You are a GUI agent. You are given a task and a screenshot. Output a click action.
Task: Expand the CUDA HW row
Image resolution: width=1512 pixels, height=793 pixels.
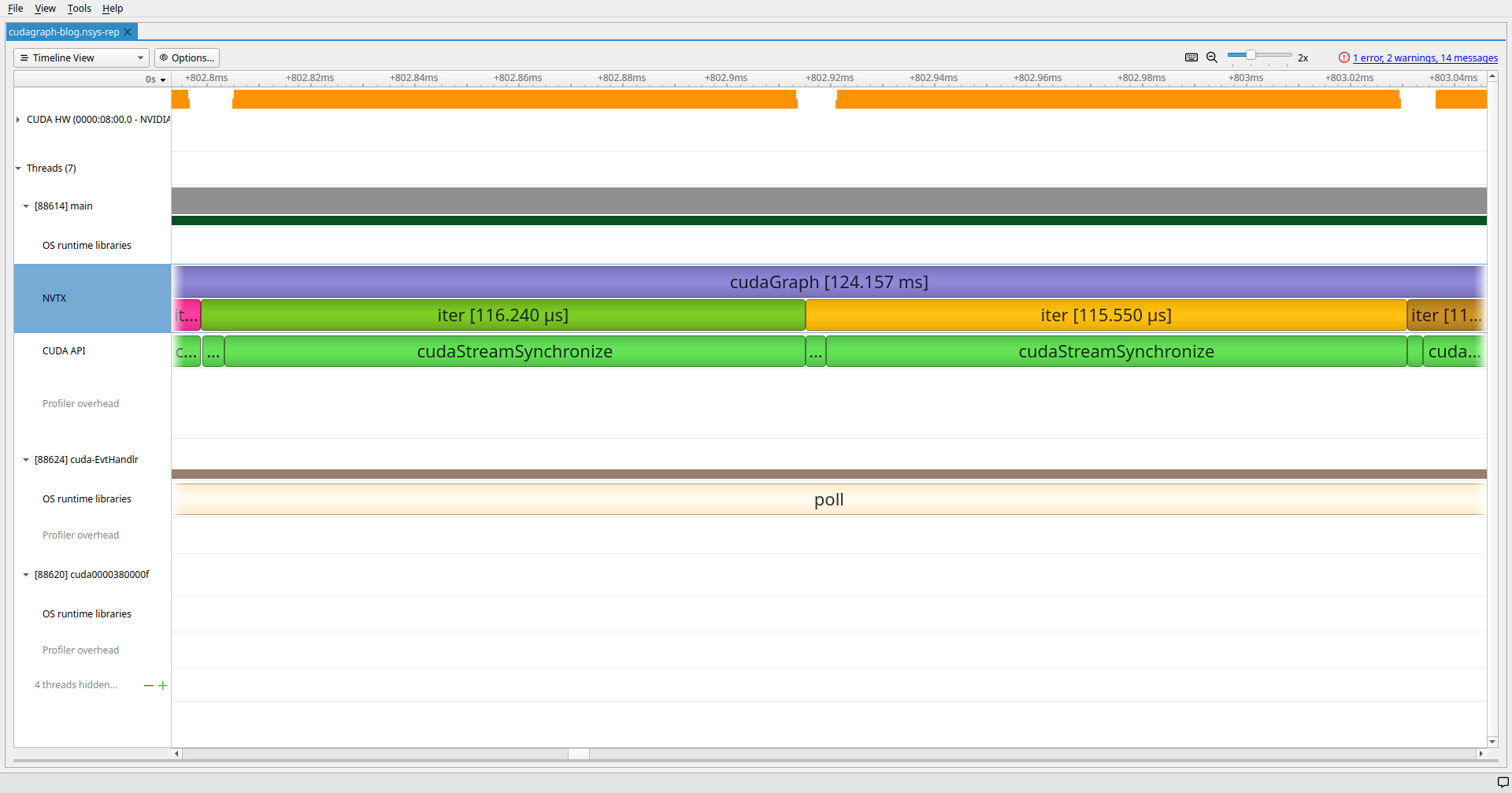tap(18, 120)
